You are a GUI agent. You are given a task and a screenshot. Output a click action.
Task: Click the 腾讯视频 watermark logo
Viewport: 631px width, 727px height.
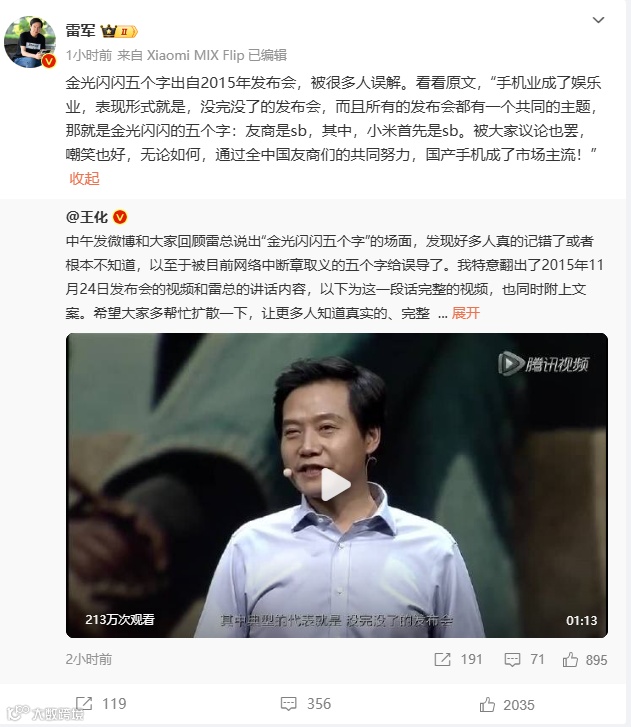[x=543, y=364]
